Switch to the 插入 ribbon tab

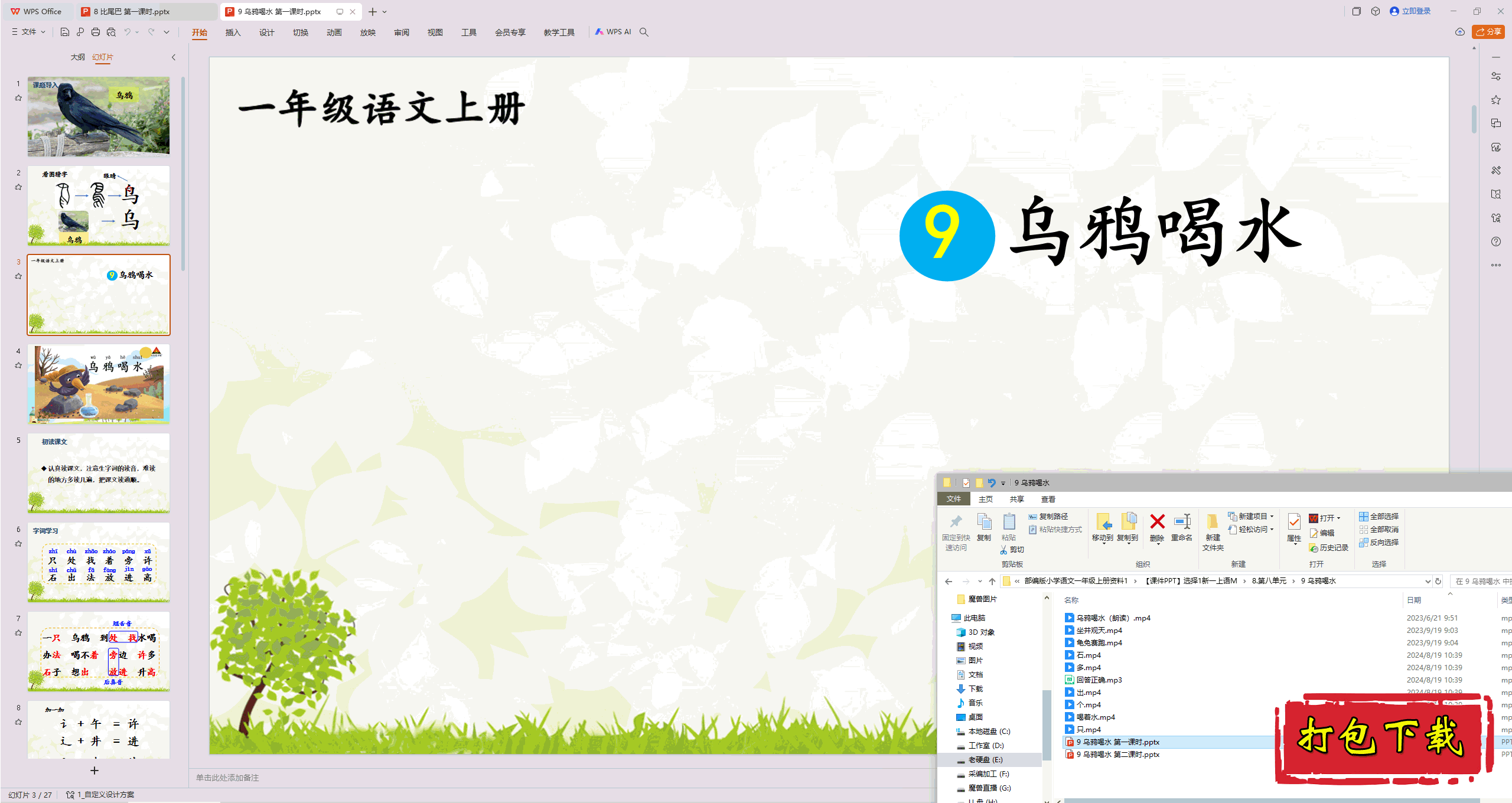233,32
